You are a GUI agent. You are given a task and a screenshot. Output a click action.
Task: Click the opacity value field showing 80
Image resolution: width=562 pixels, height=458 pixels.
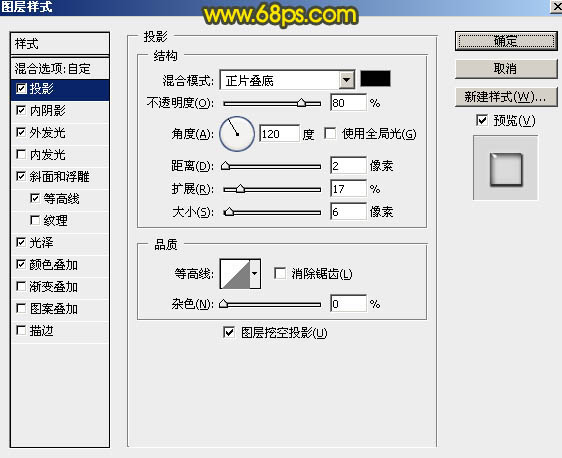click(x=348, y=103)
